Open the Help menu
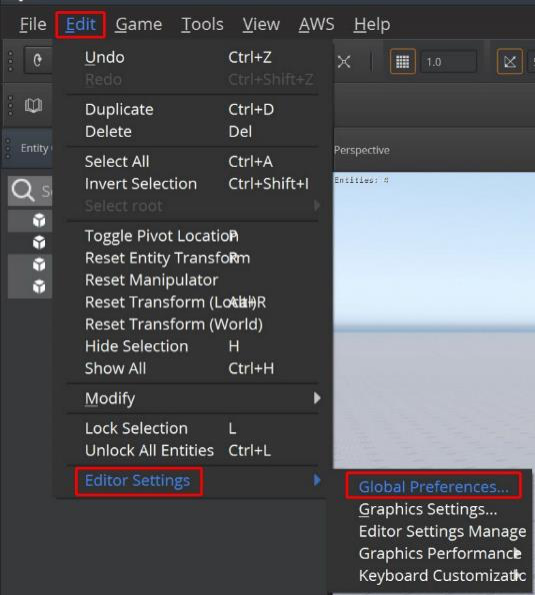Image resolution: width=535 pixels, height=595 pixels. [x=372, y=25]
